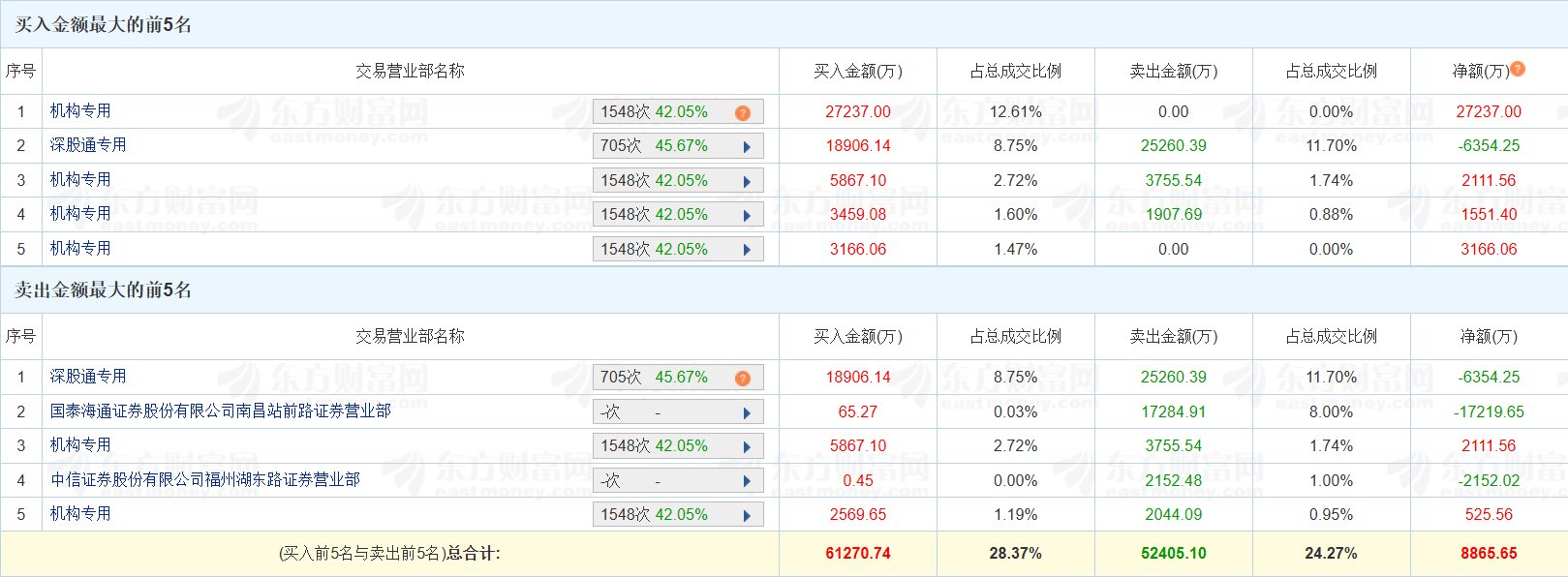Screen dimensions: 1568x578
Task: Click orange info icon in sell-table 深股通专用 row
Action: click(743, 379)
